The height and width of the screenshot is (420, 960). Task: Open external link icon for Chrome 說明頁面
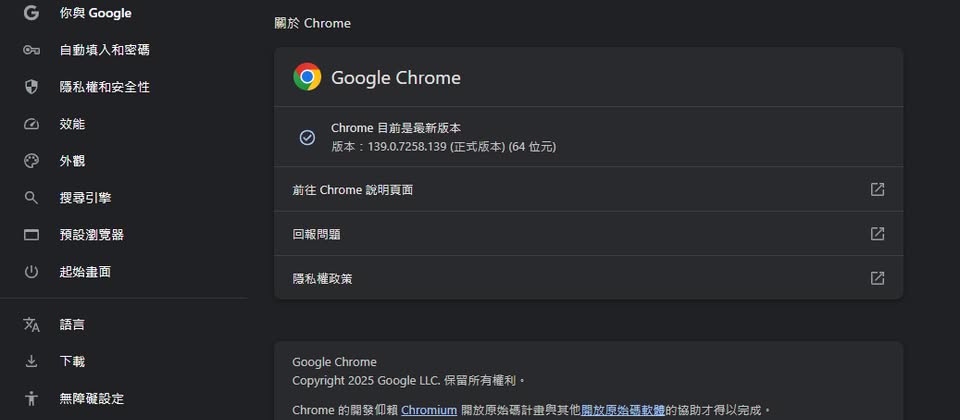[877, 189]
